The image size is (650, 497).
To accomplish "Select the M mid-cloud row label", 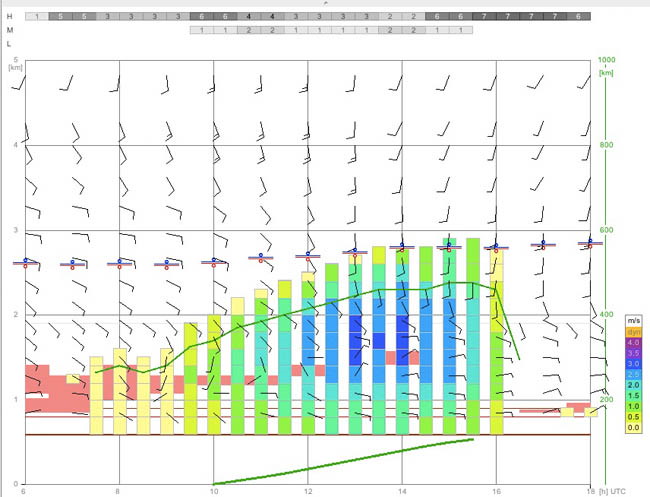I will 10,30.
